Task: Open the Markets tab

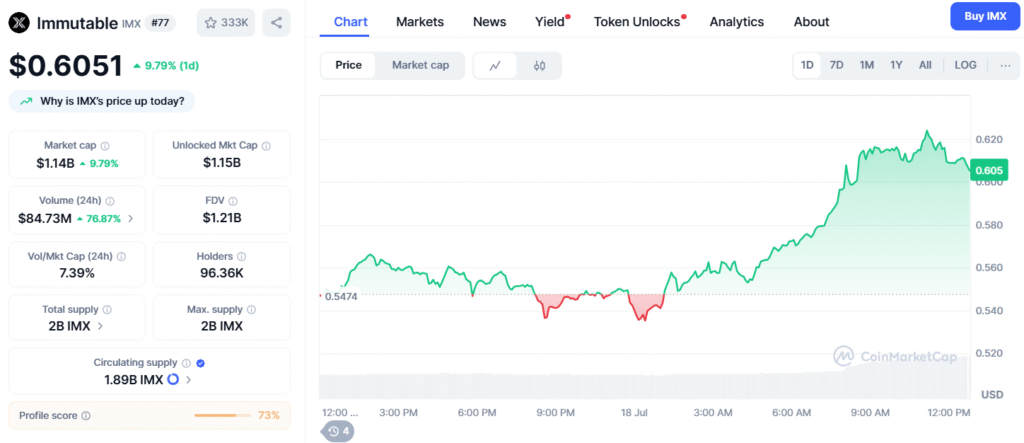Action: (420, 22)
